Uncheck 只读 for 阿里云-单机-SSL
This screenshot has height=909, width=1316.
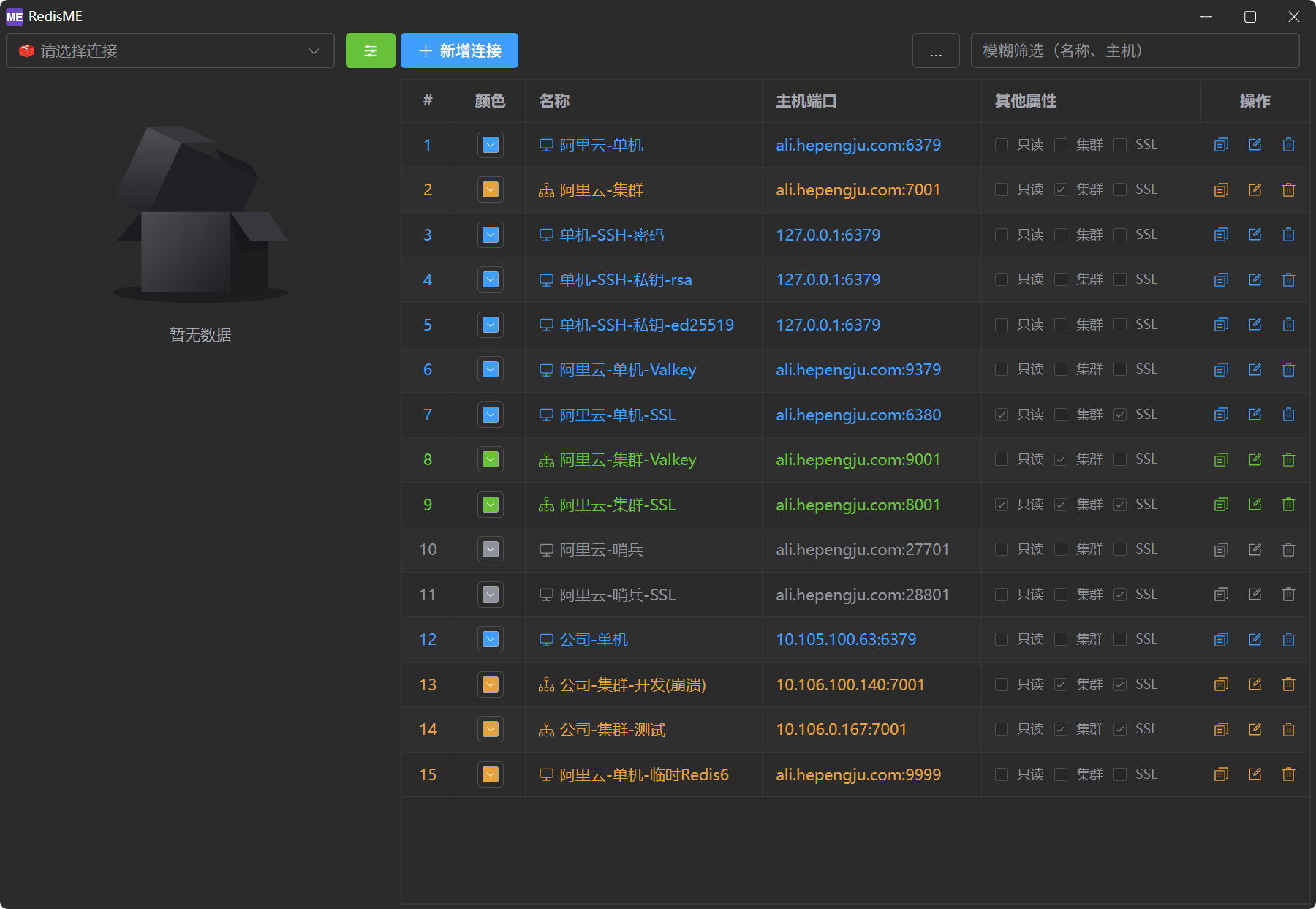click(x=1002, y=415)
